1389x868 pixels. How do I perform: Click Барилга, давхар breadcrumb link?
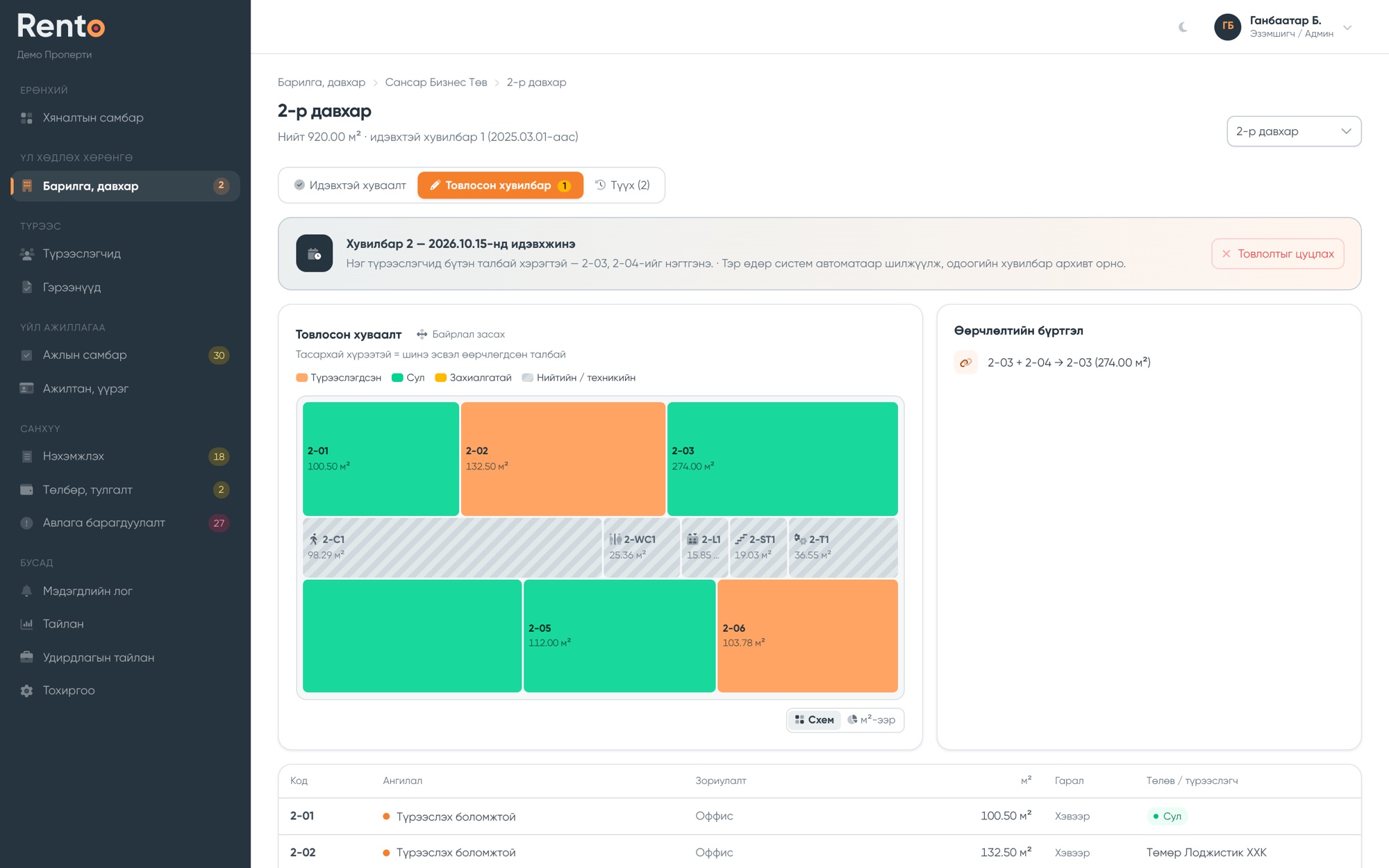[322, 83]
